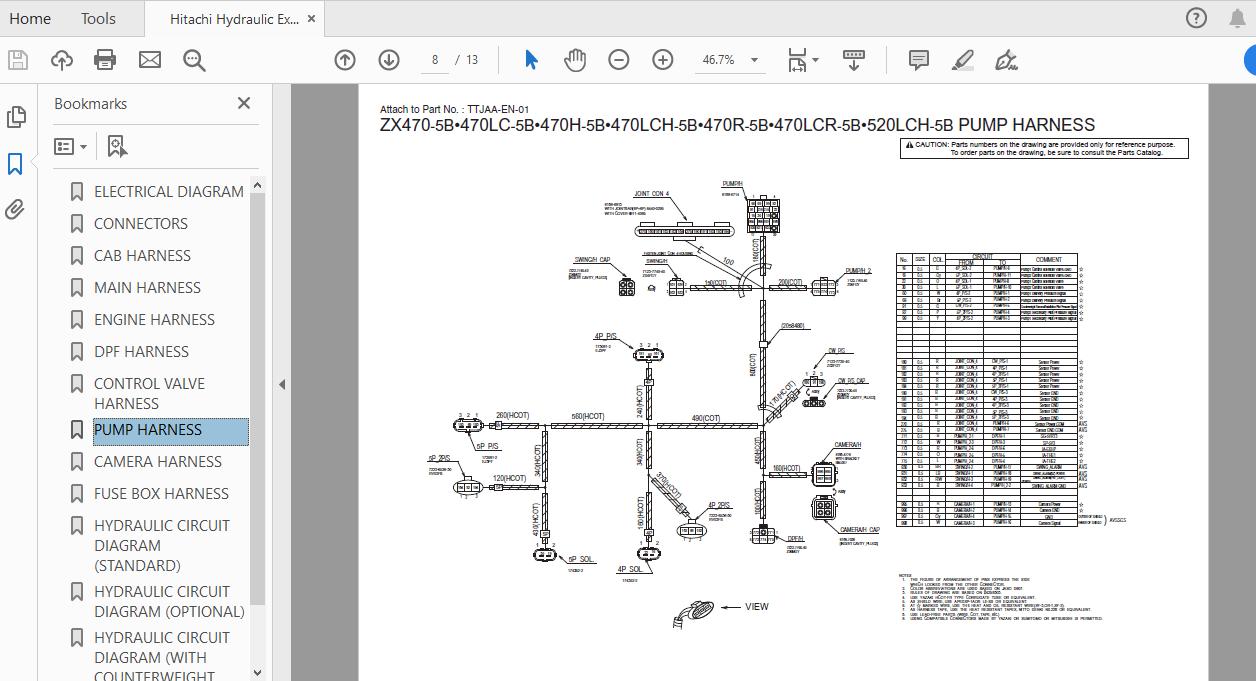Viewport: 1256px width, 681px height.
Task: Open HYDRAULIC CIRCUIT DIAGRAM (STANDARD) bookmark
Action: pyautogui.click(x=162, y=545)
